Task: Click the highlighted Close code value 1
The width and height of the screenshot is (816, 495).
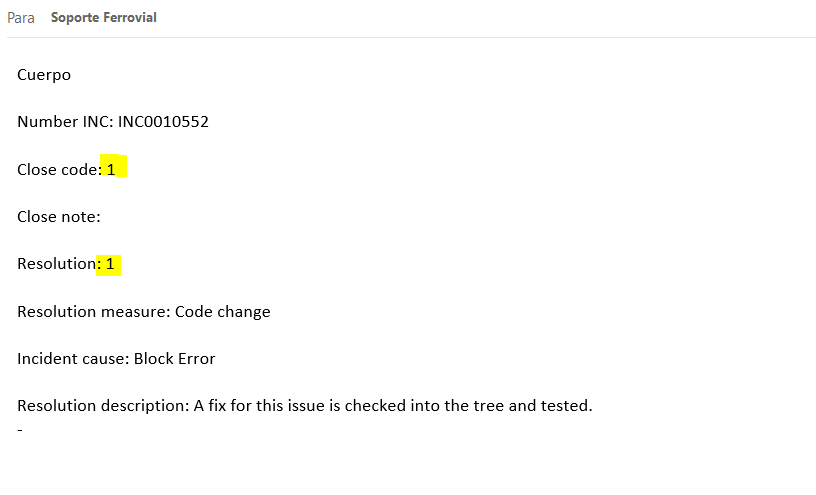Action: 111,170
